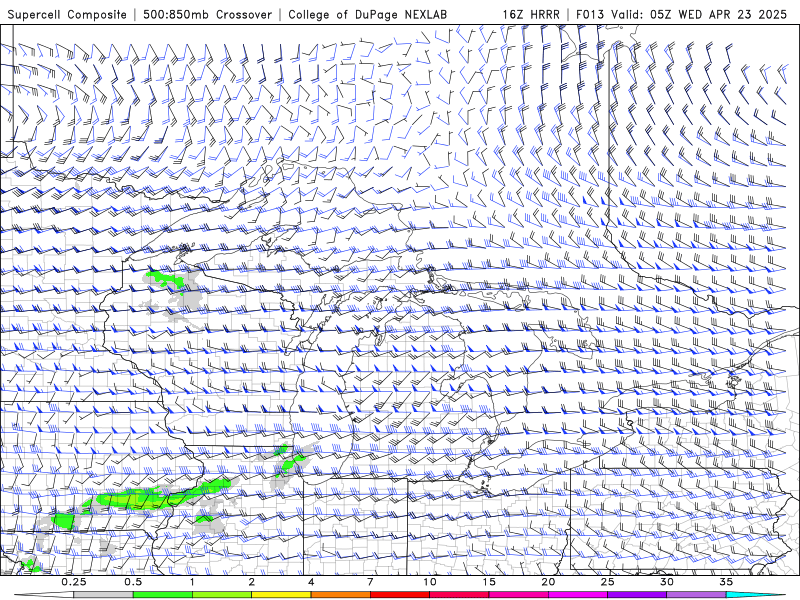Pick the red 7–10 color bar segment
The image size is (800, 600).
pos(400,595)
